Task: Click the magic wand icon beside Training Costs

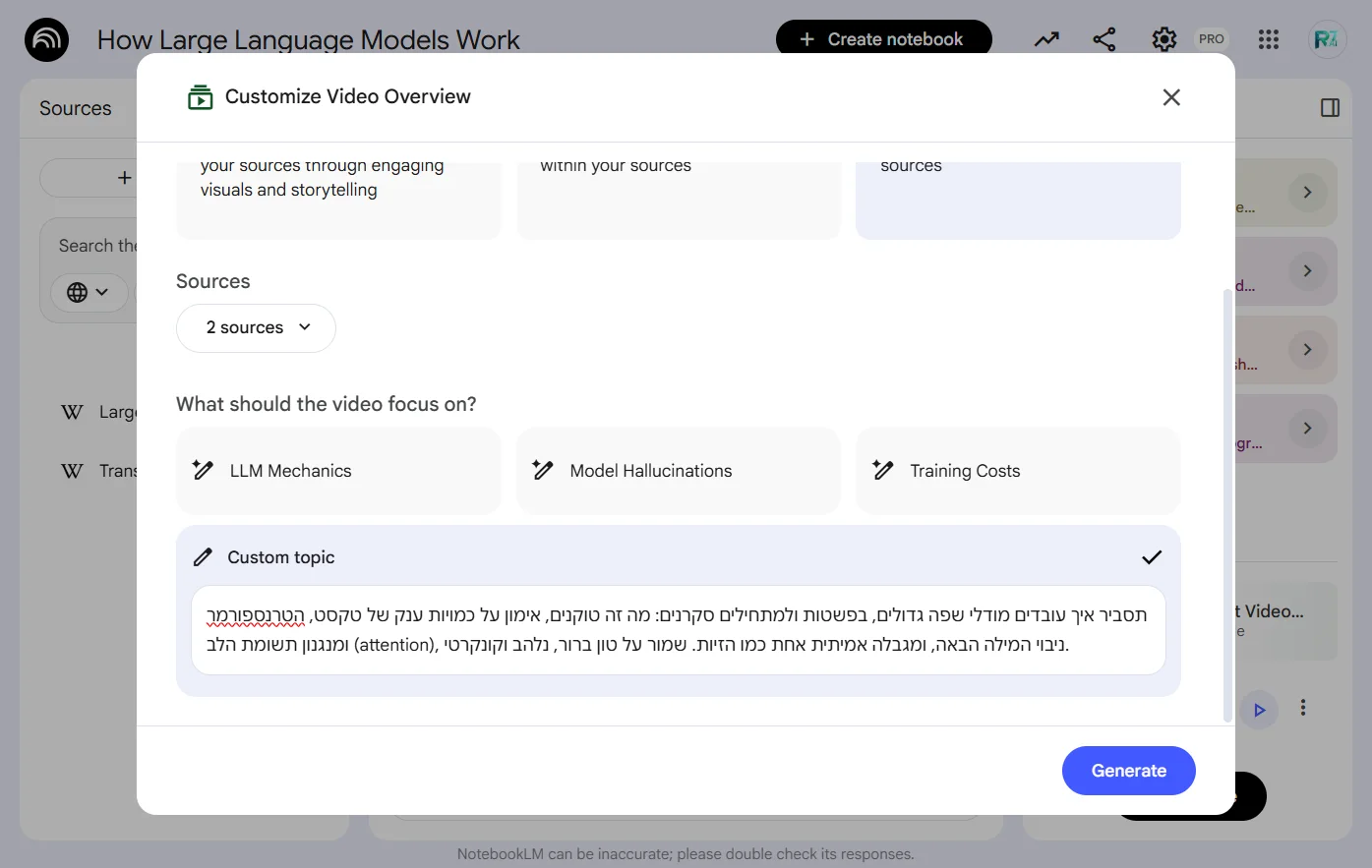Action: (x=883, y=470)
